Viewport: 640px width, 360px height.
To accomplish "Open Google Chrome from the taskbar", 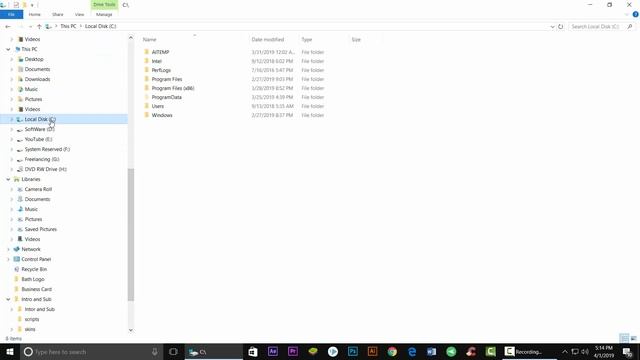I will [392, 351].
